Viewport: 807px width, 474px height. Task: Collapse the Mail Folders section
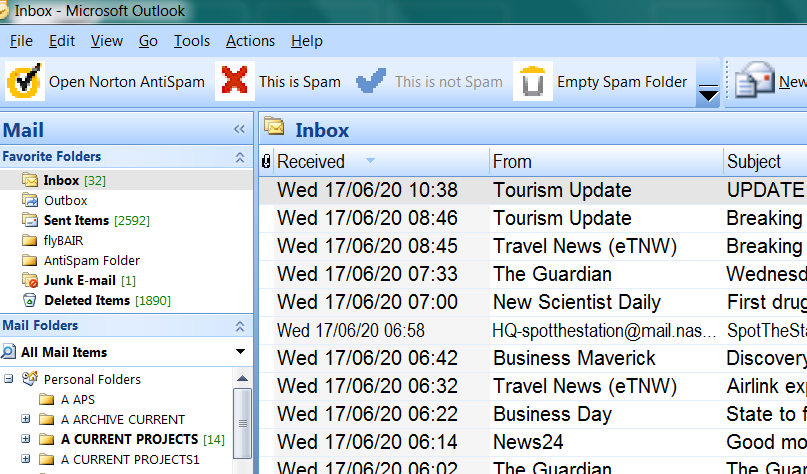(240, 326)
